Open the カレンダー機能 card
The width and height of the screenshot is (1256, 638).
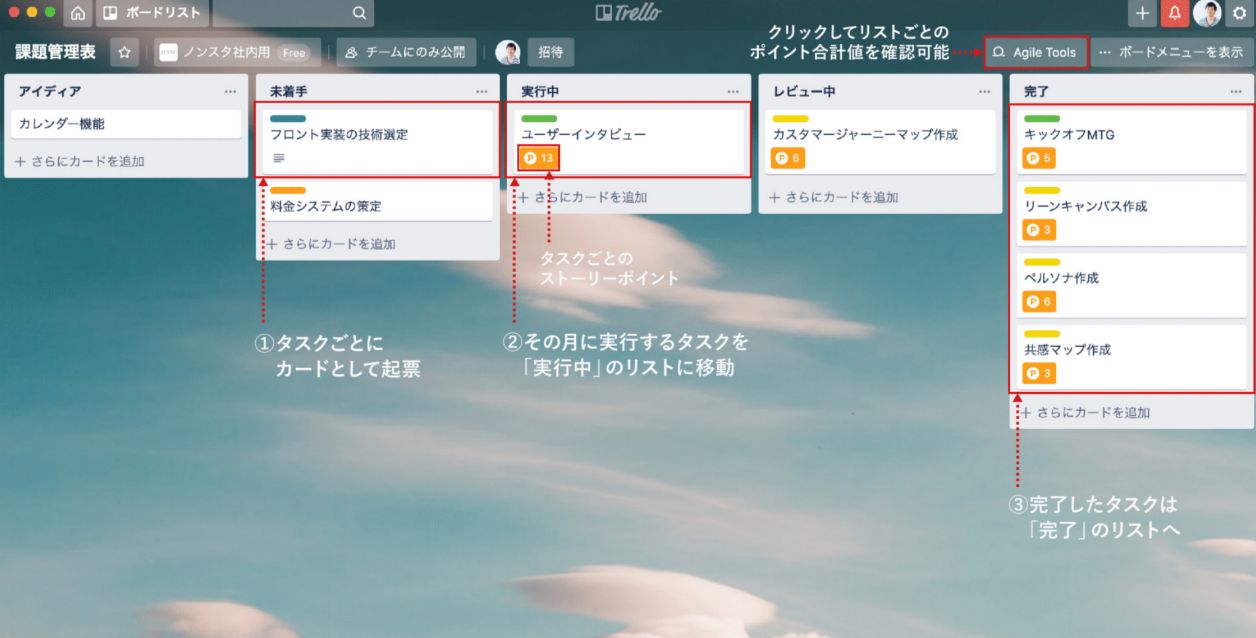(126, 124)
